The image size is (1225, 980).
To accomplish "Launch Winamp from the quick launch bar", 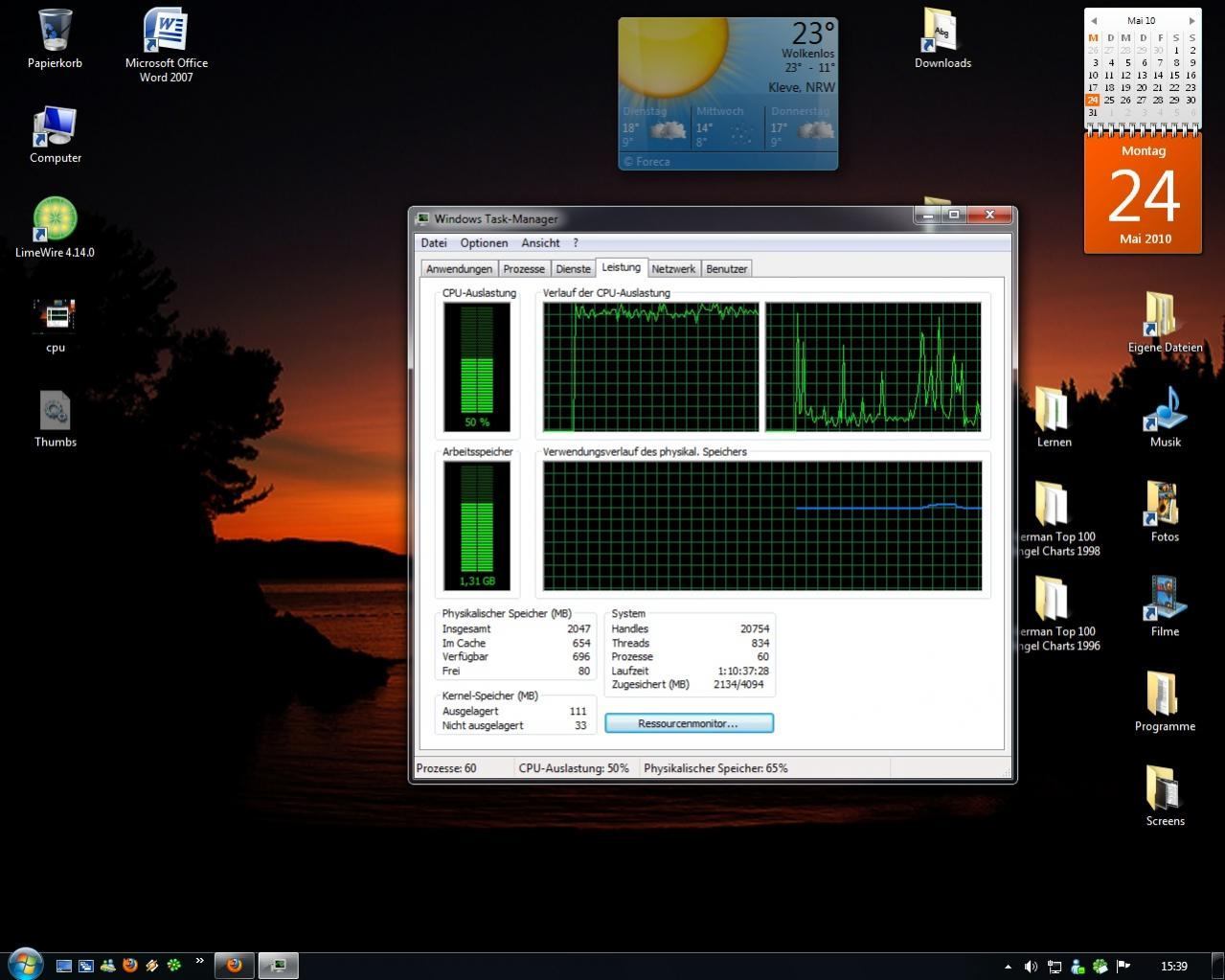I will (151, 966).
